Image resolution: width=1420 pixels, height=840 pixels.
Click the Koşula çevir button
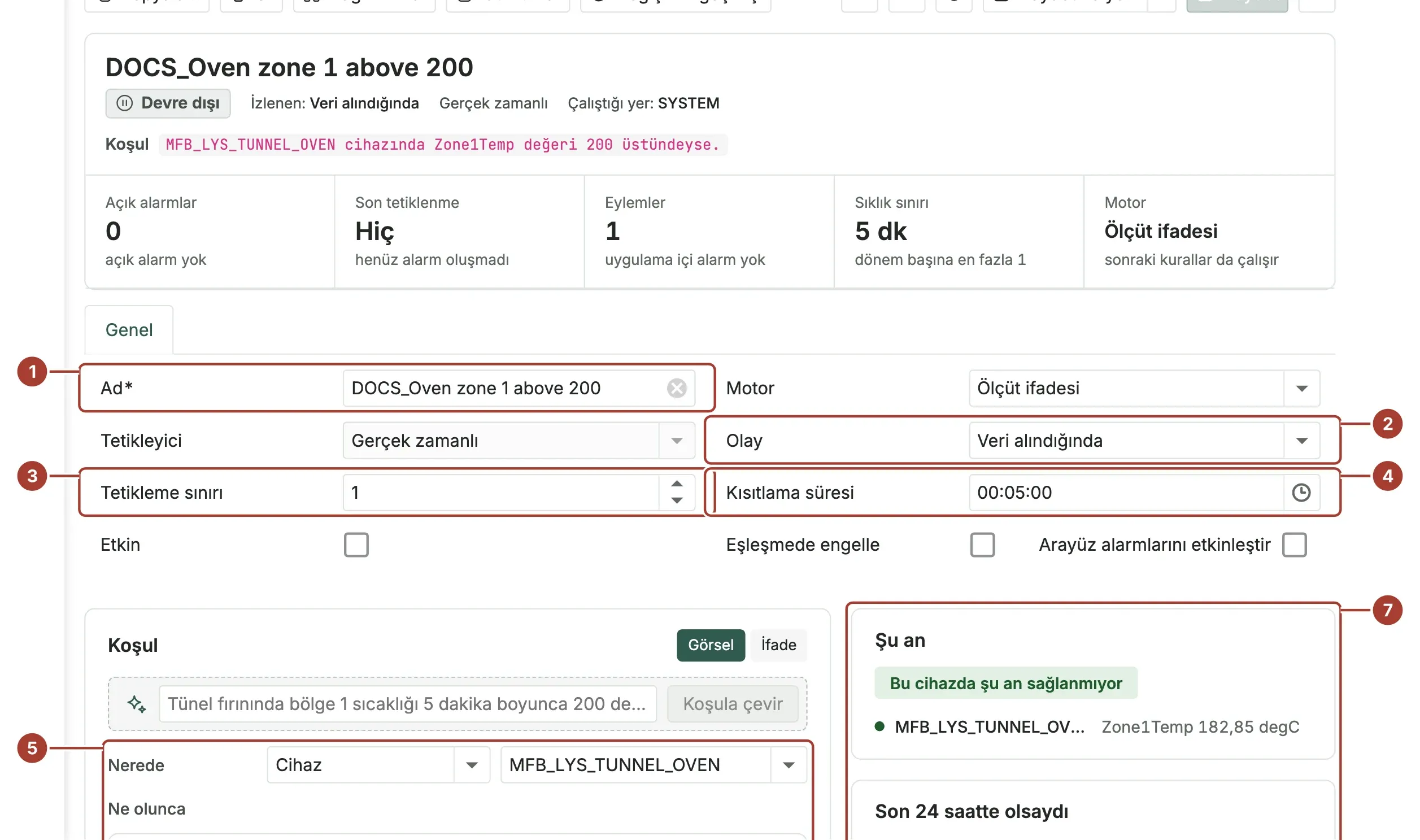(733, 704)
